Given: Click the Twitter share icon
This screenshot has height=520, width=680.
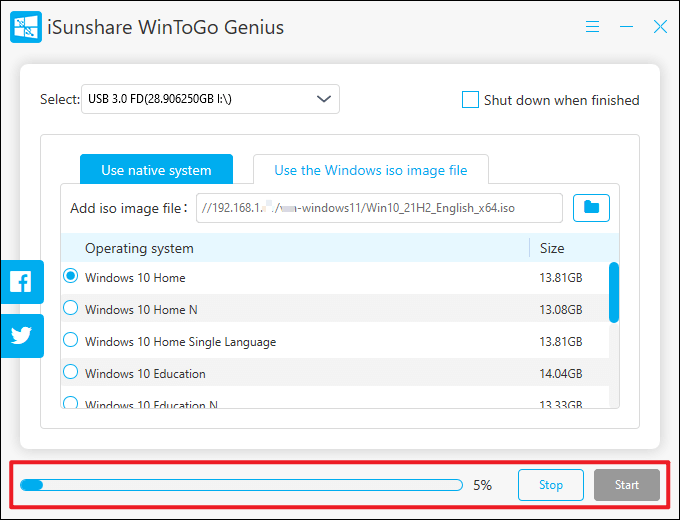Looking at the screenshot, I should coord(22,336).
